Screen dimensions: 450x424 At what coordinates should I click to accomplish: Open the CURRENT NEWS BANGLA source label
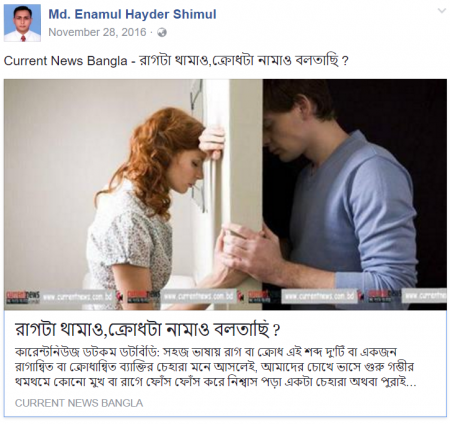(x=79, y=403)
